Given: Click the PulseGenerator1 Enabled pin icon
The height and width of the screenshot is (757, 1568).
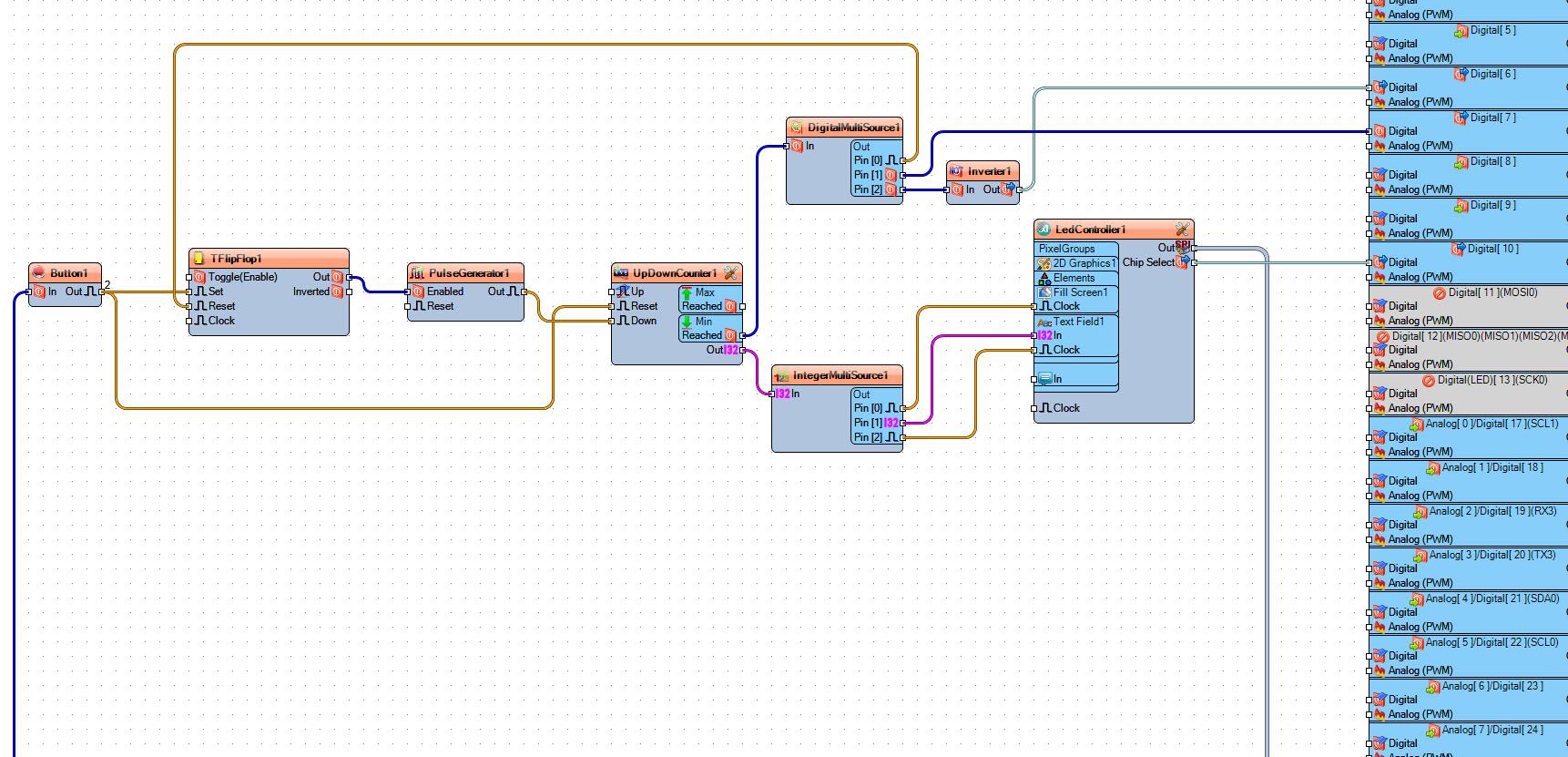Looking at the screenshot, I should [x=418, y=292].
